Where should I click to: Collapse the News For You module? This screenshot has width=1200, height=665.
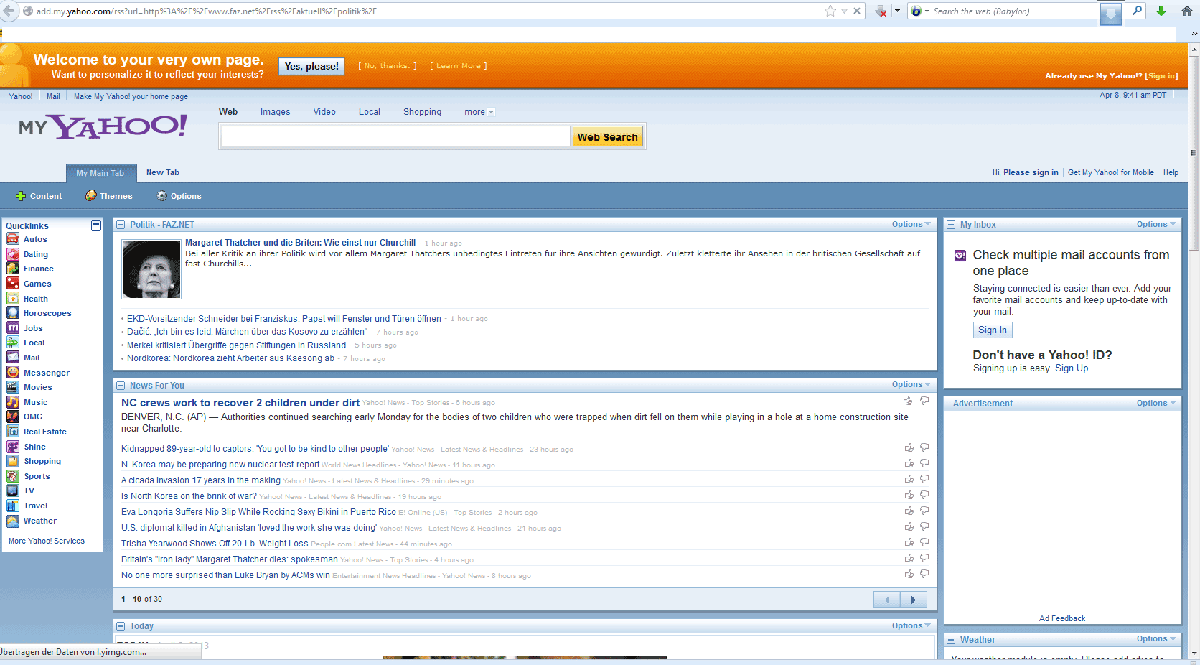121,385
